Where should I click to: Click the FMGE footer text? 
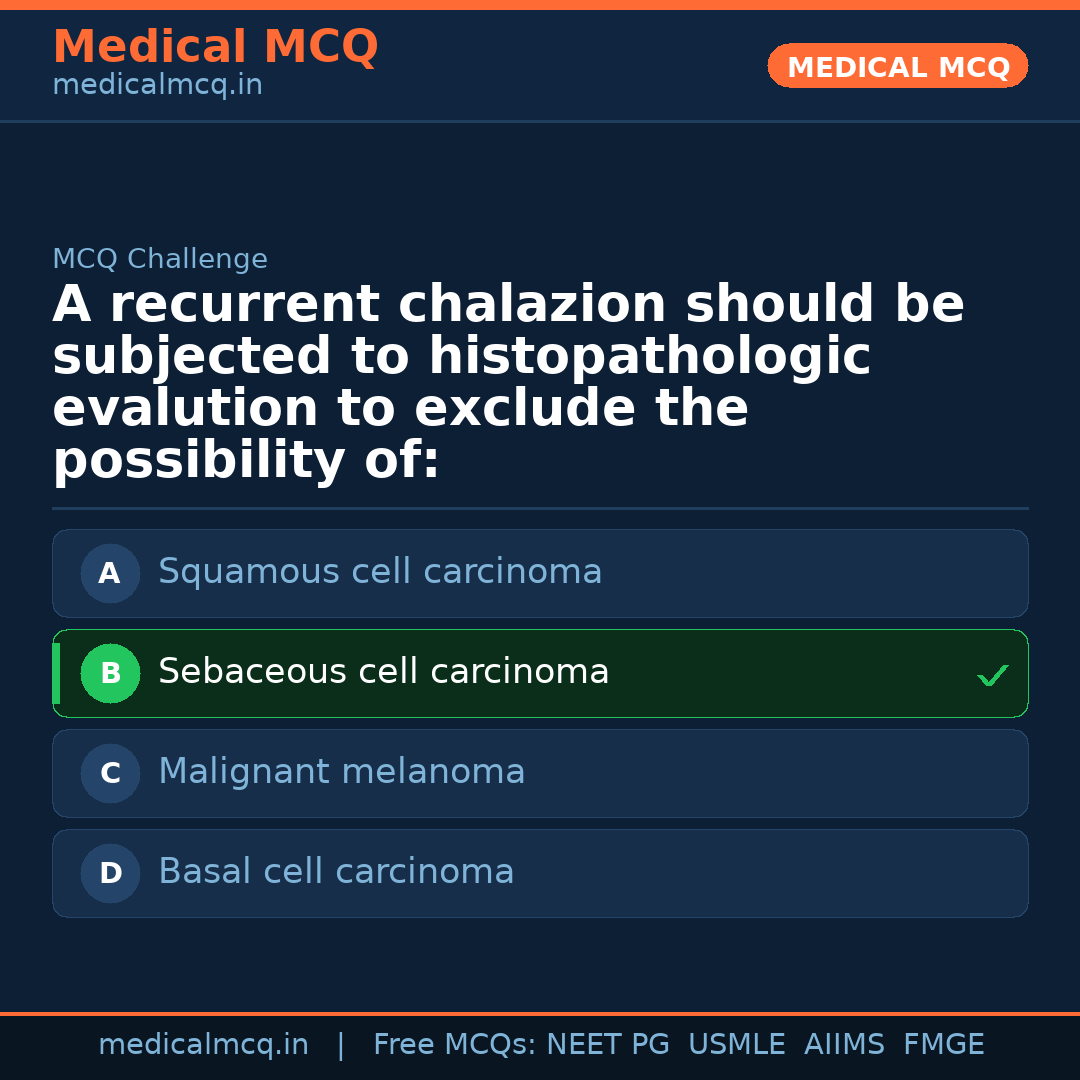[943, 1045]
